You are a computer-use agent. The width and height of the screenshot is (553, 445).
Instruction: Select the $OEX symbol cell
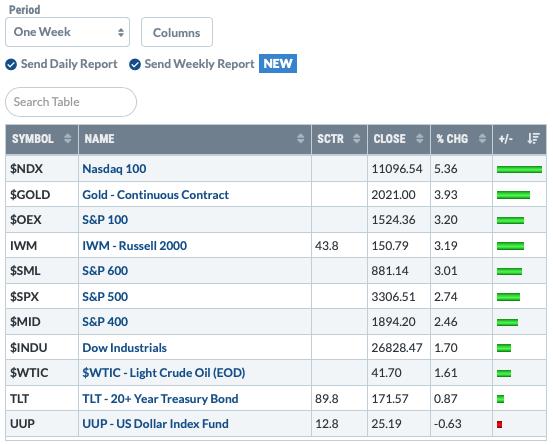[x=42, y=220]
